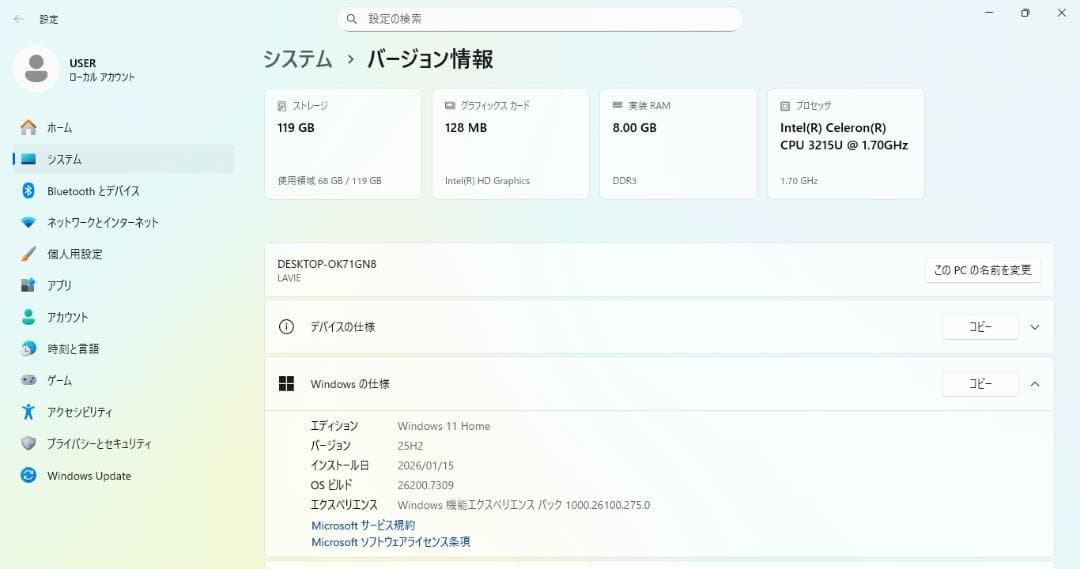This screenshot has width=1080, height=569.
Task: Click the Windows Update sync icon
Action: [28, 475]
